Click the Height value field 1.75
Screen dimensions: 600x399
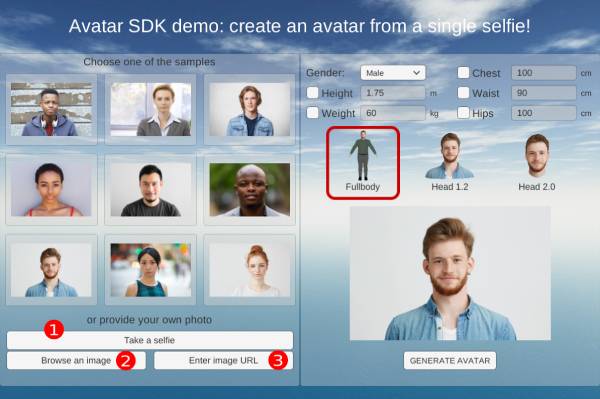(393, 93)
